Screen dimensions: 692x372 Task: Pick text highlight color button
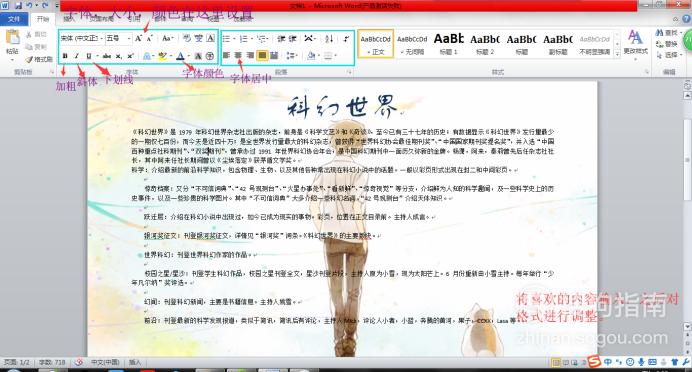click(x=162, y=56)
